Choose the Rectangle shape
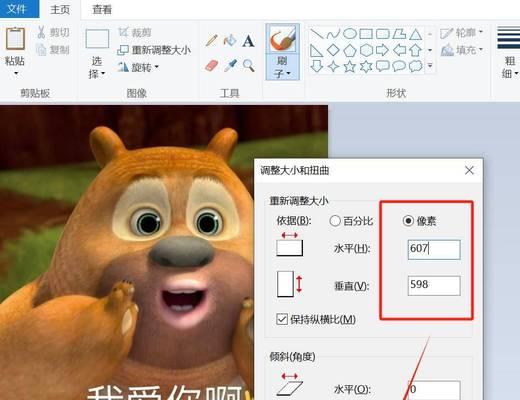 coord(366,34)
